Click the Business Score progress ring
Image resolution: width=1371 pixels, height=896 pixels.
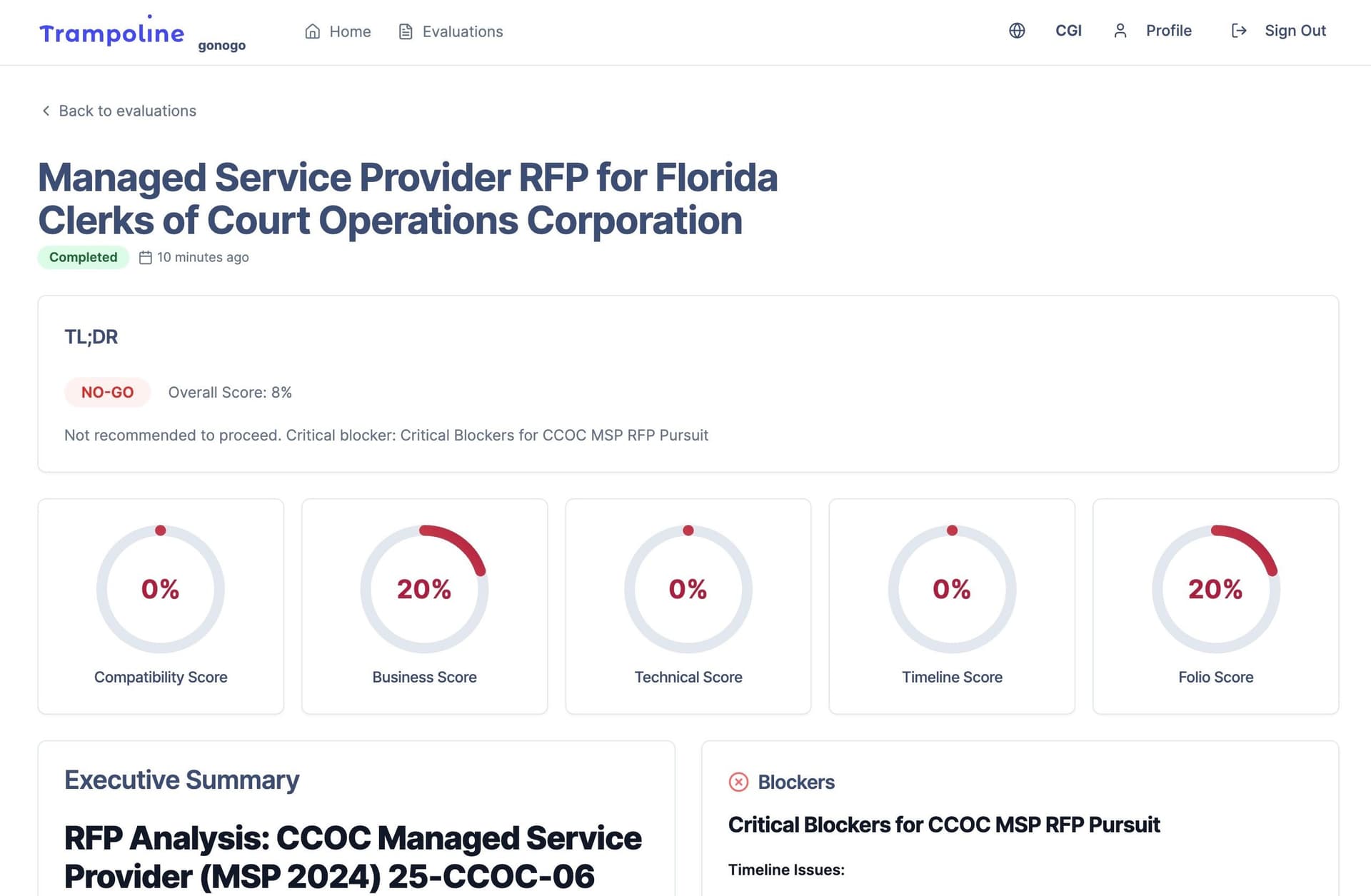(x=424, y=589)
